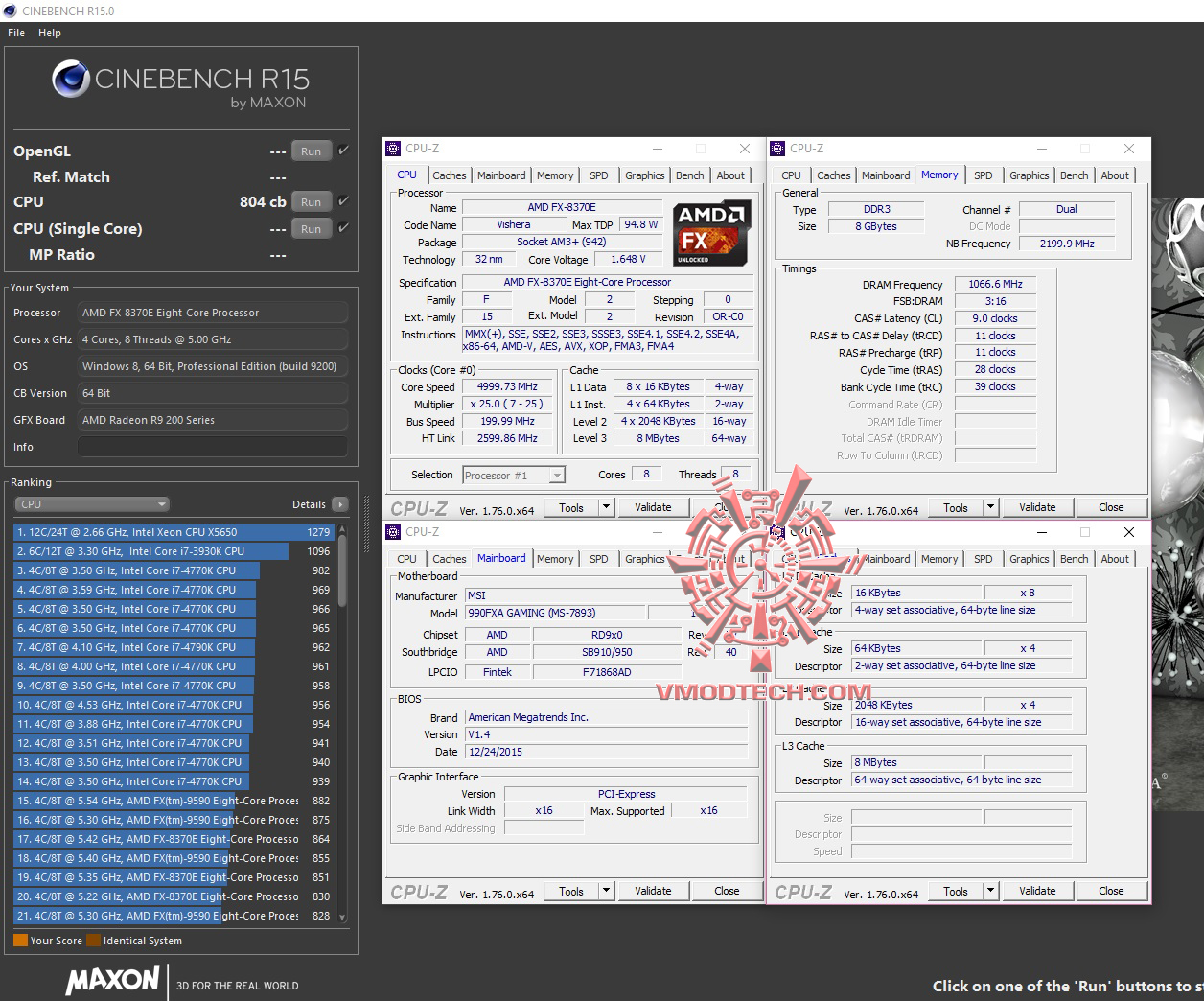1204x1001 pixels.
Task: Select ranking row Intel Xeon CPU X5650
Action: tap(174, 532)
